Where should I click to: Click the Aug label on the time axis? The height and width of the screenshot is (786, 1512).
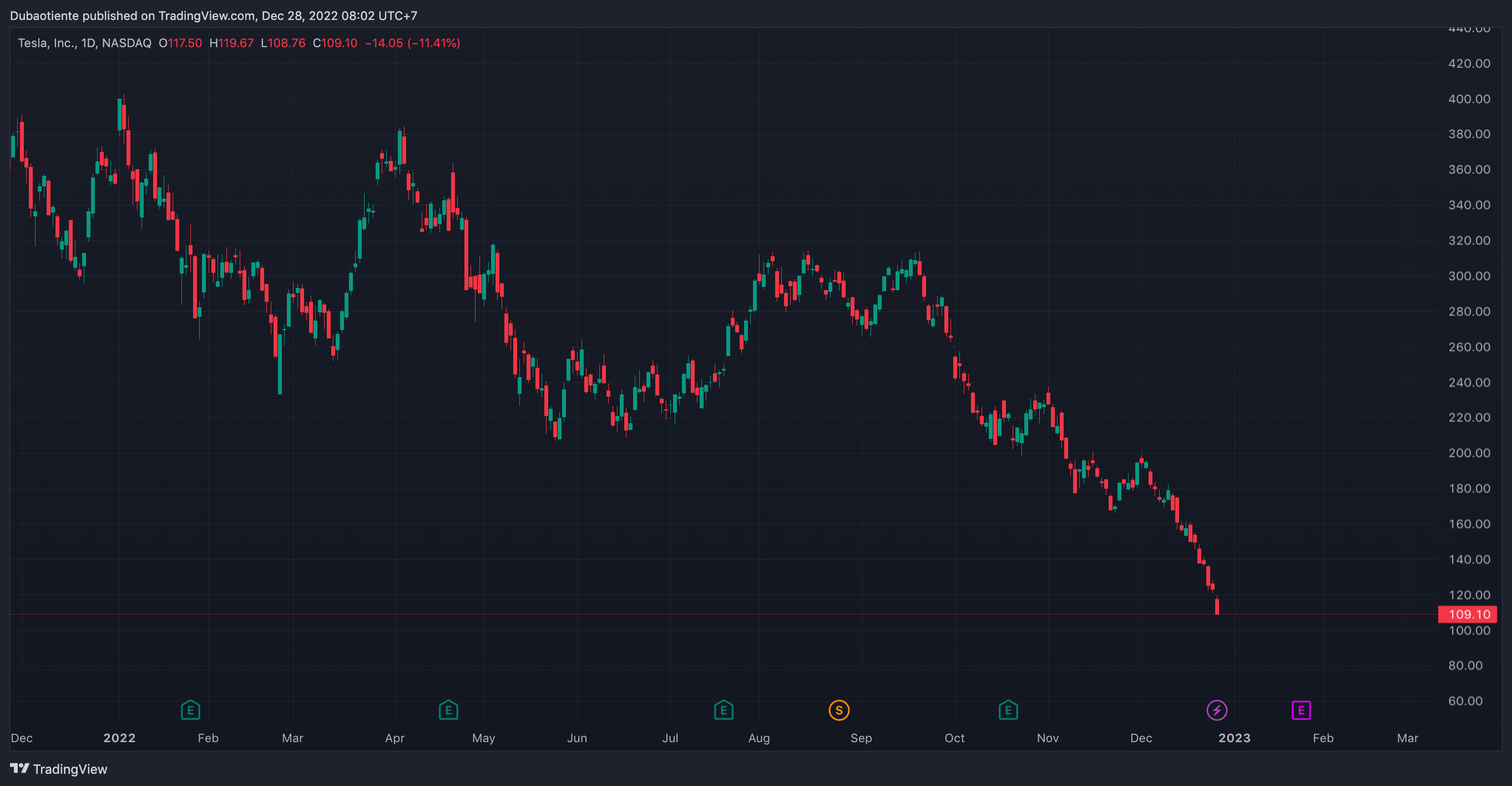tap(759, 738)
